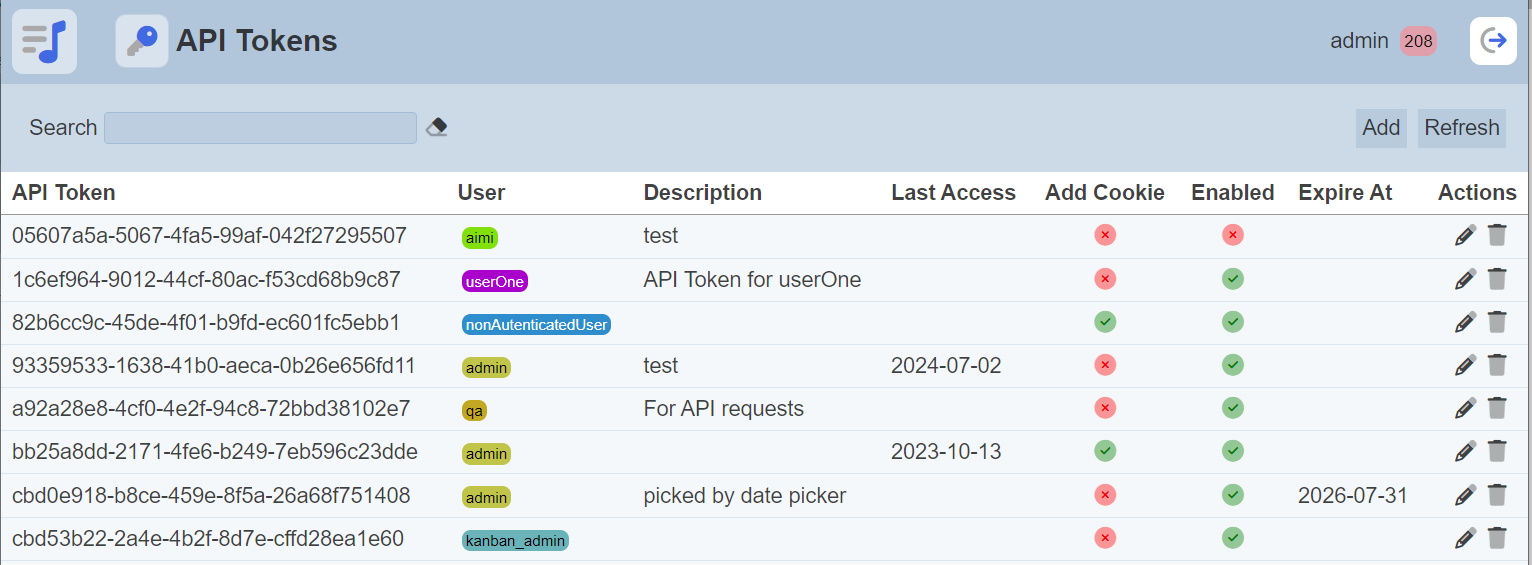The width and height of the screenshot is (1532, 565).
Task: Focus the Search input field
Action: (260, 128)
